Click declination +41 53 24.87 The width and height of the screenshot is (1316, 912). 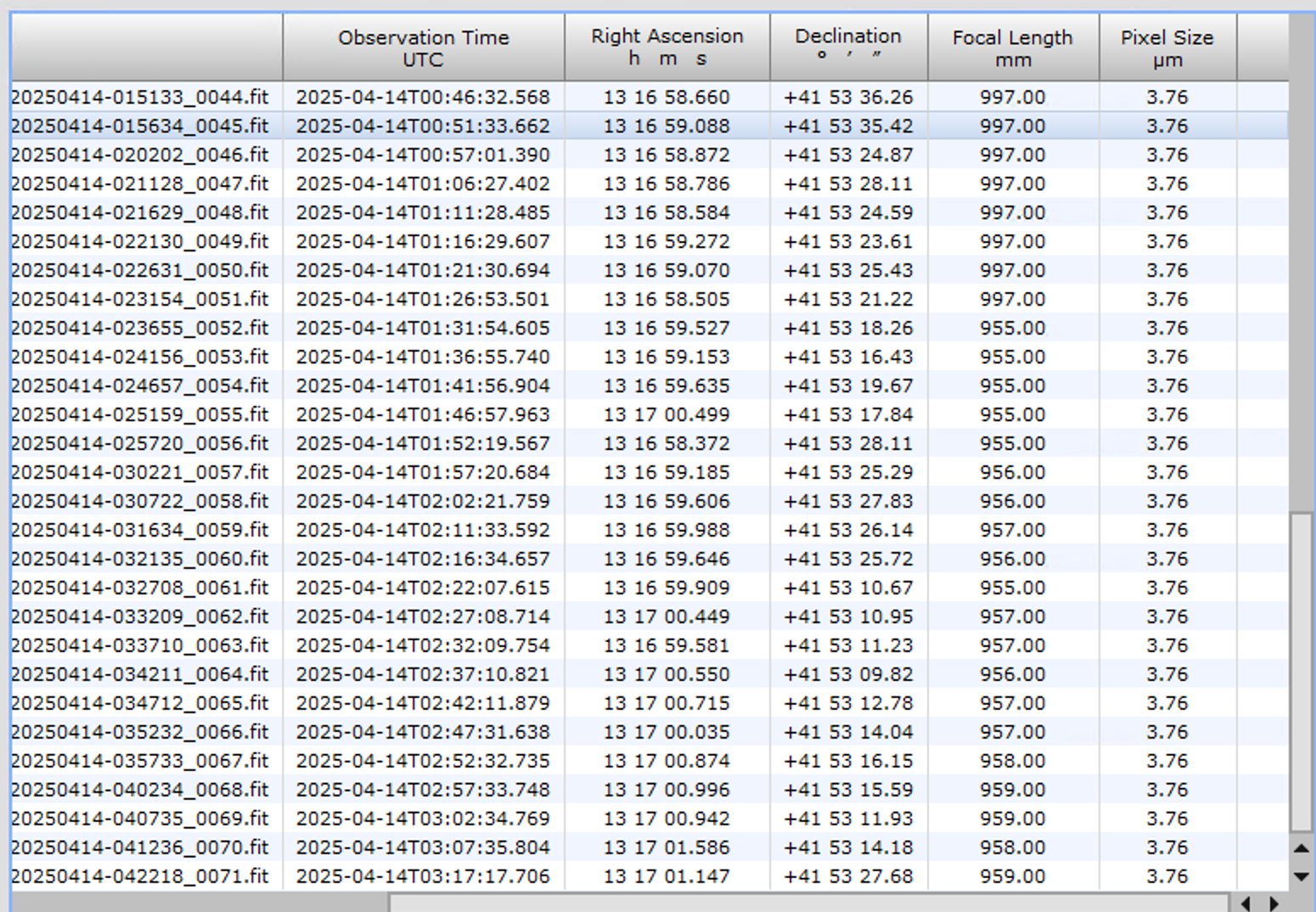[x=848, y=155]
